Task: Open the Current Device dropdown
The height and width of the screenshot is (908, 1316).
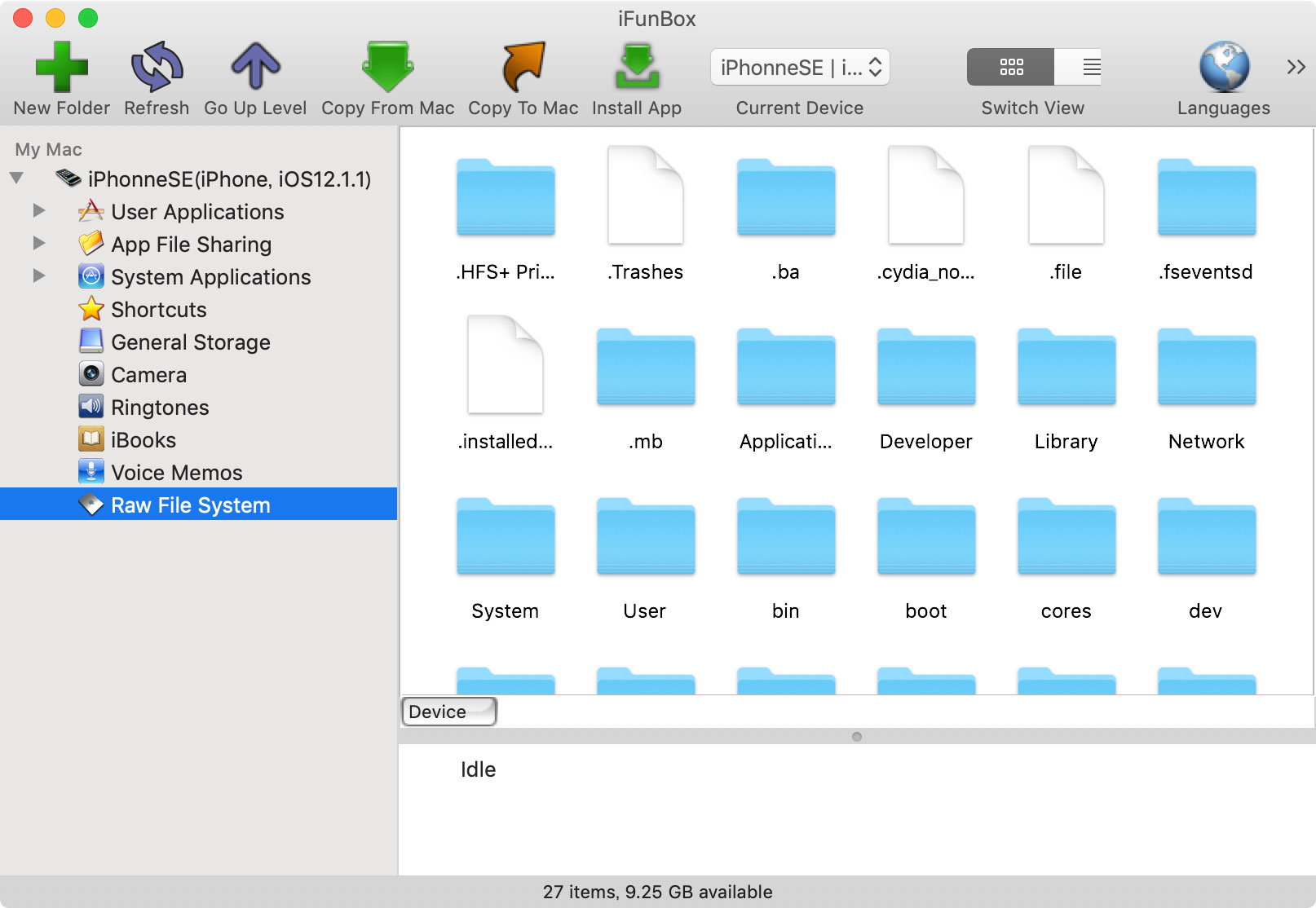Action: pos(800,67)
